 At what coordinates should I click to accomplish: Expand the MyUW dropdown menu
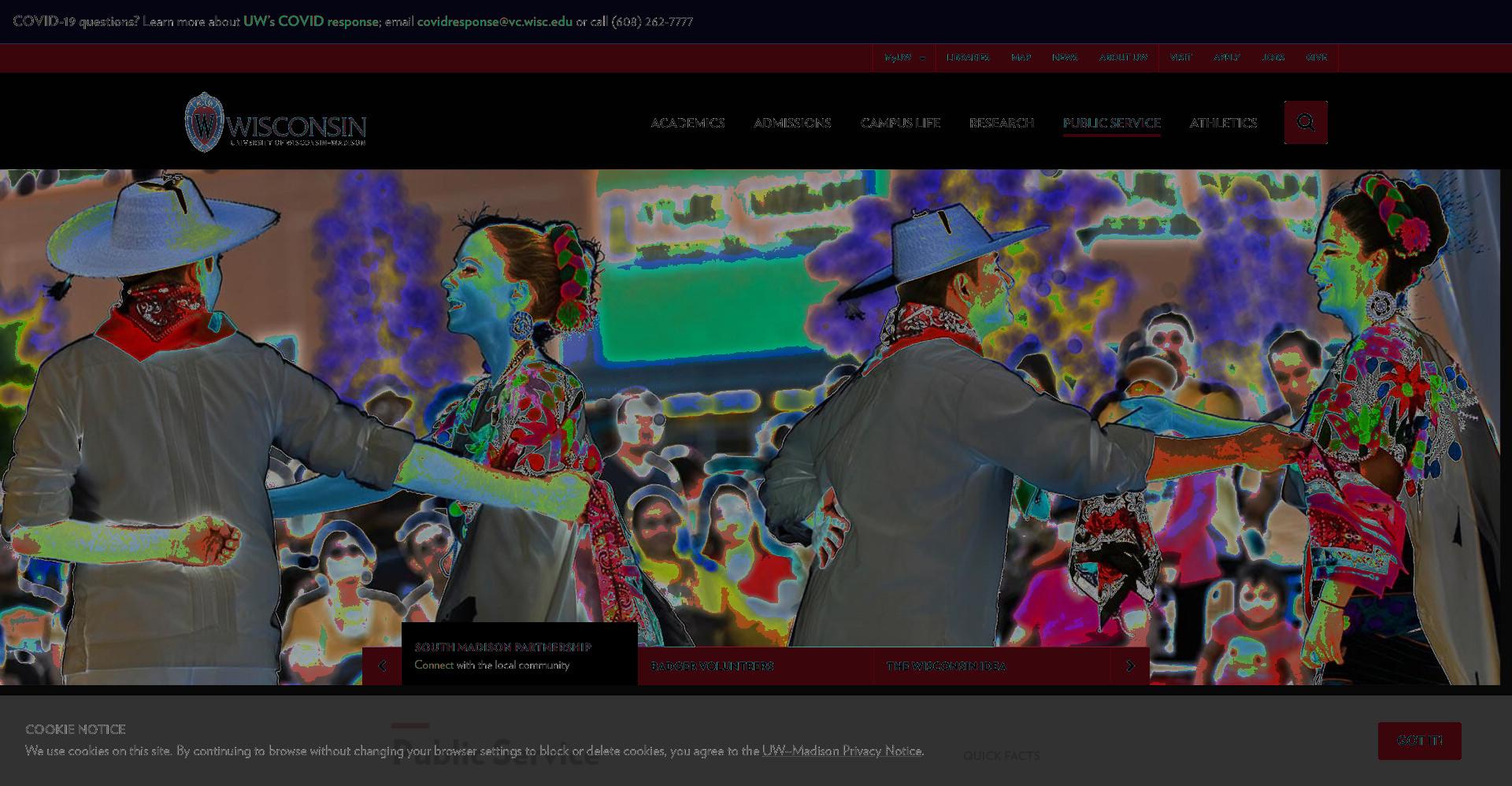(904, 57)
